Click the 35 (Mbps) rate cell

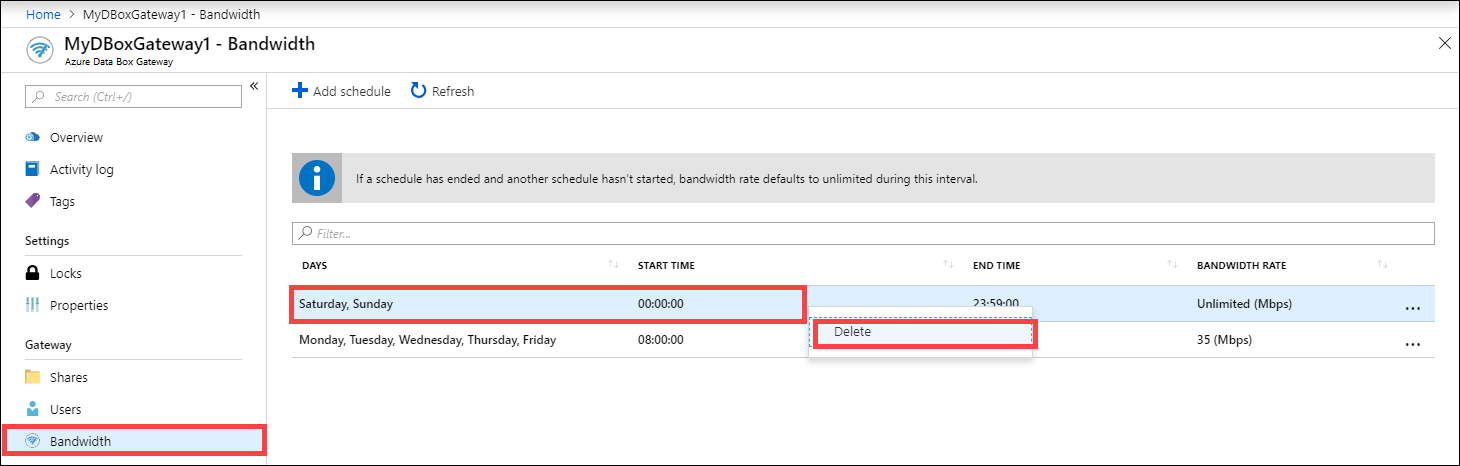(1224, 339)
